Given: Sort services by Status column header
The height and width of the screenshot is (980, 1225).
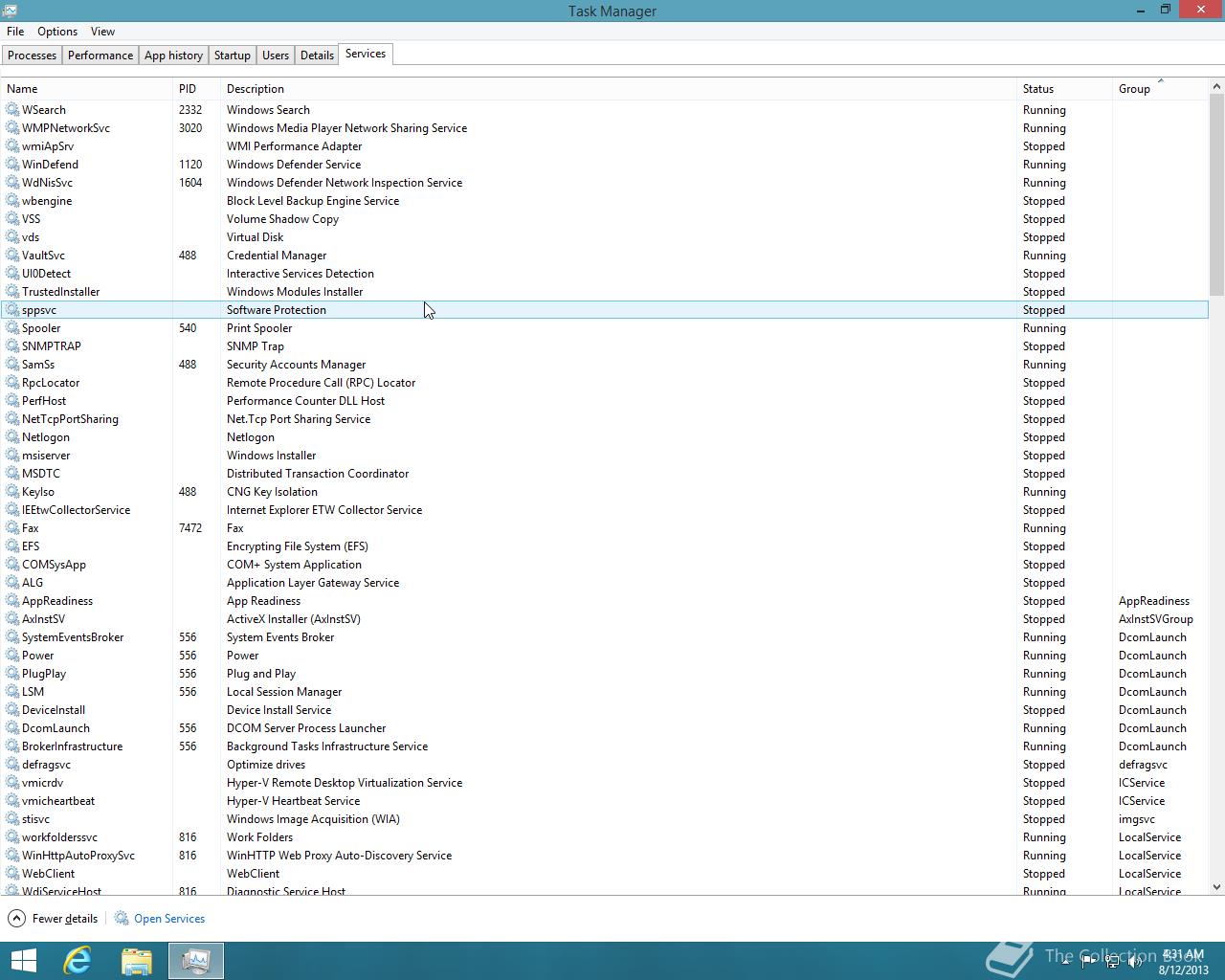Looking at the screenshot, I should [1064, 89].
